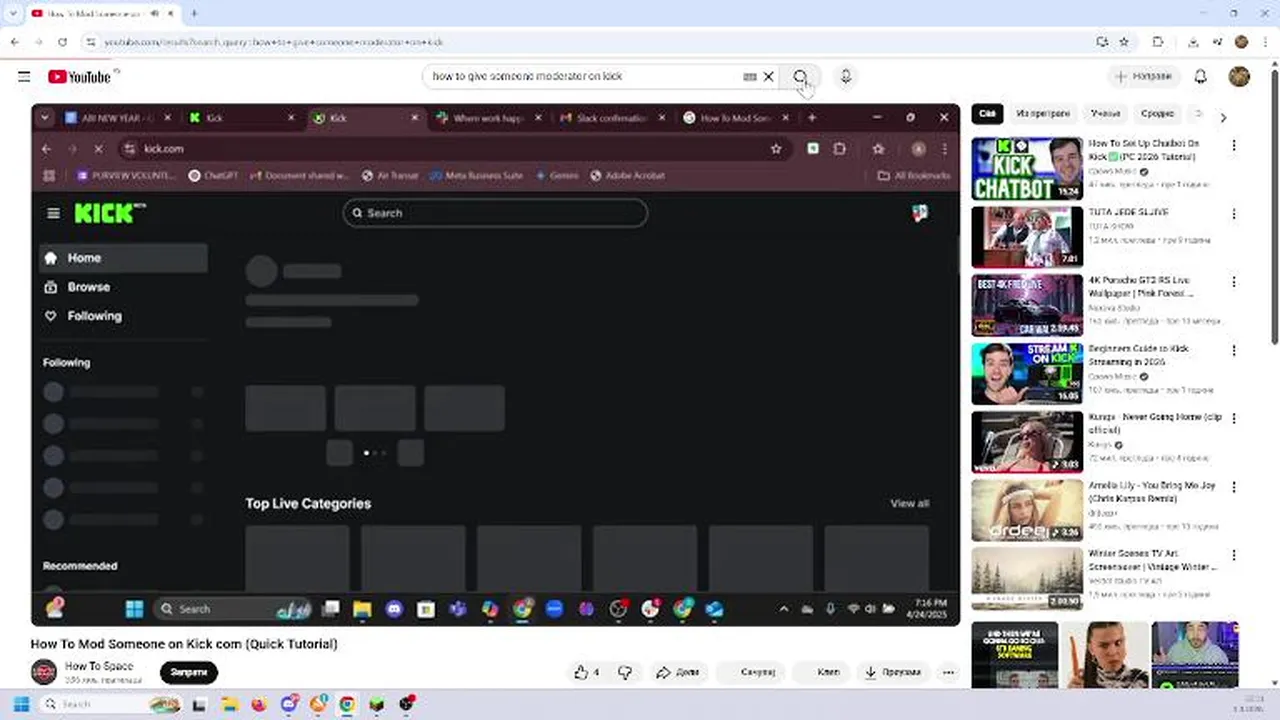Image resolution: width=1280 pixels, height=720 pixels.
Task: Open the "How To Space" channel name
Action: click(99, 666)
